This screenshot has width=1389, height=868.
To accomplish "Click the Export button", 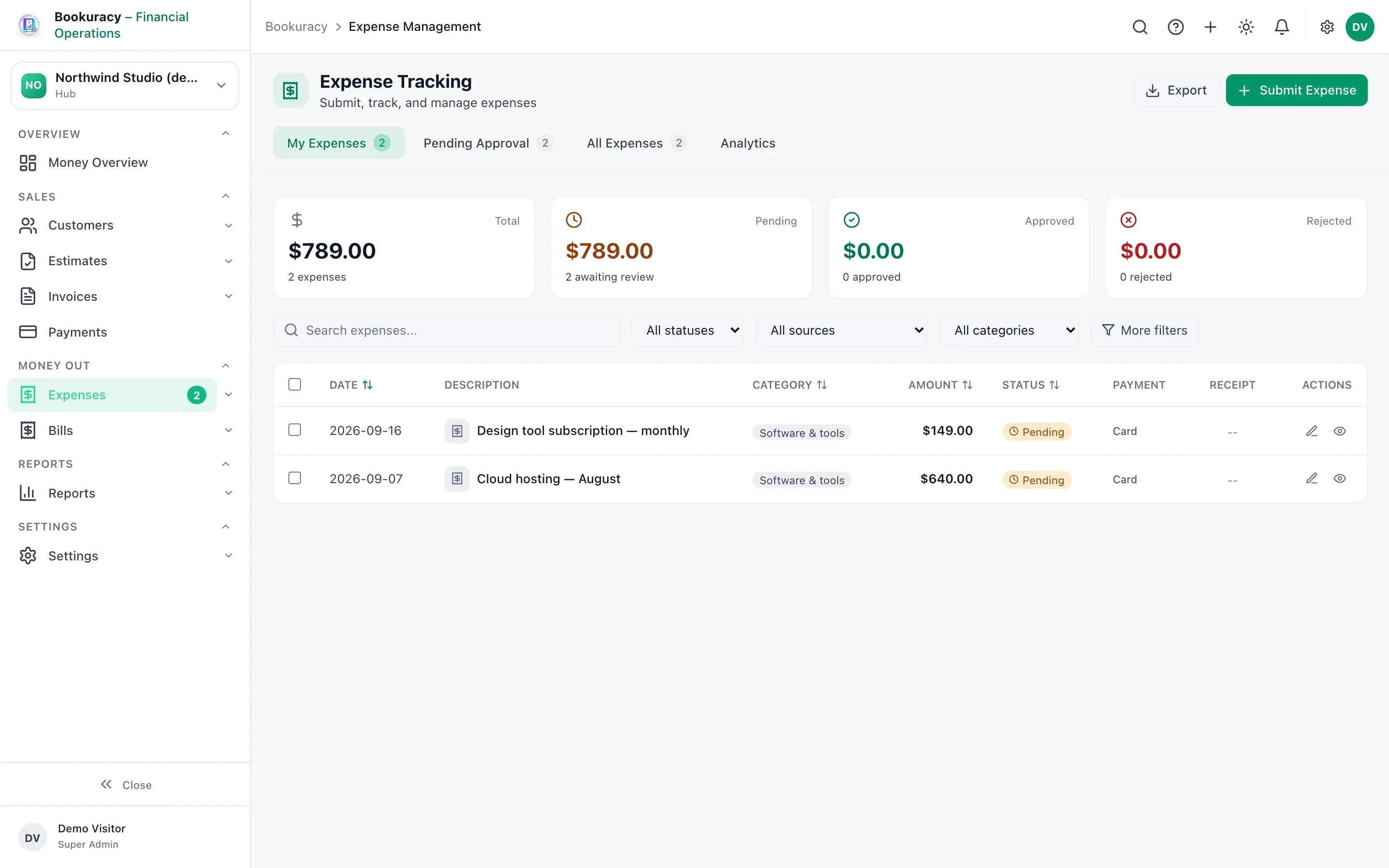I will 1176,90.
